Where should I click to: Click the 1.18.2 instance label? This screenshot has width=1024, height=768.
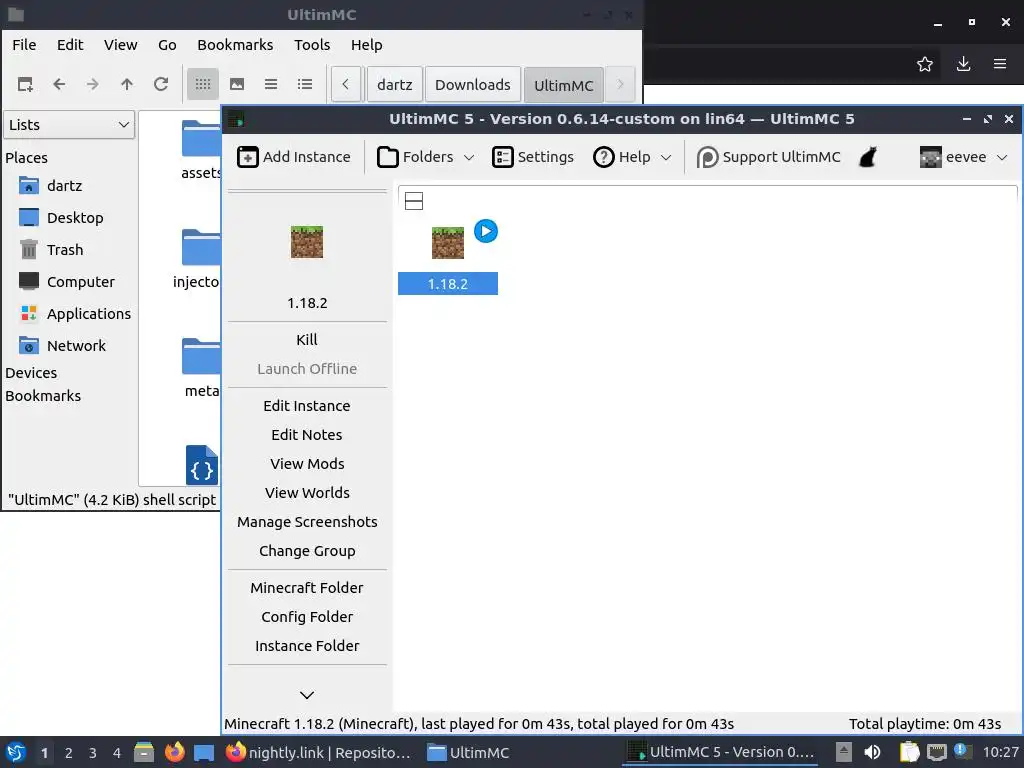pos(448,283)
